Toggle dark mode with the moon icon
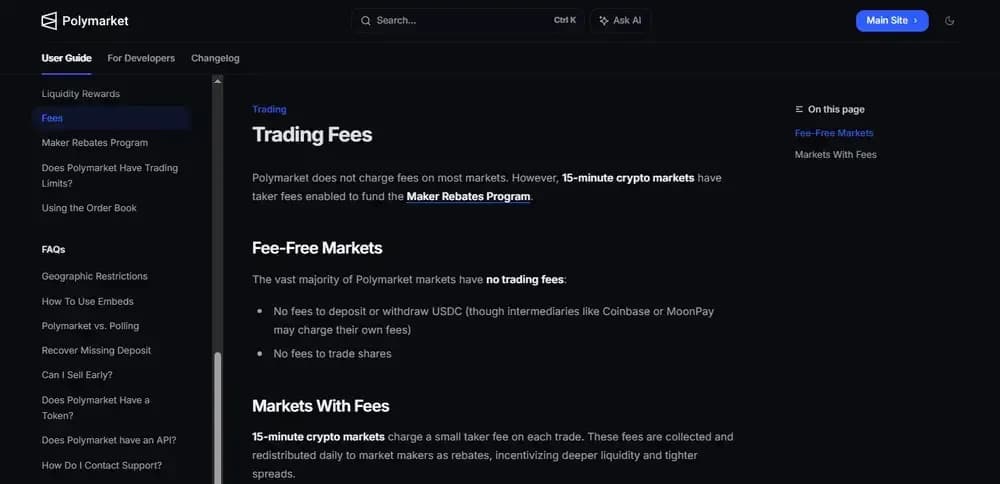Image resolution: width=1000 pixels, height=484 pixels. click(x=949, y=21)
